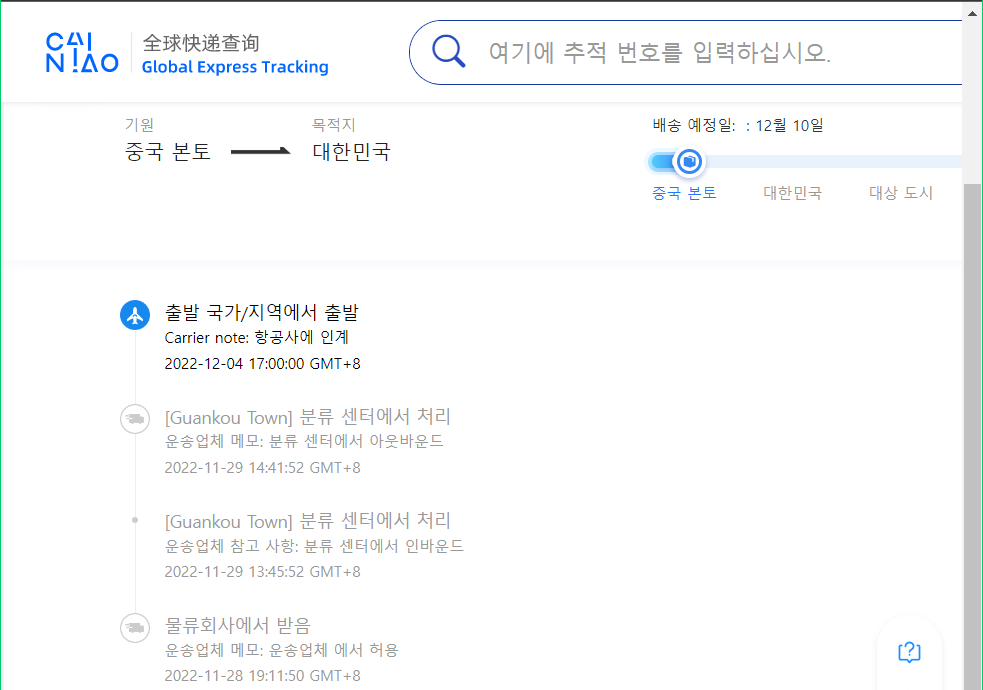This screenshot has height=690, width=983.
Task: Open the help question mark icon
Action: pos(909,652)
